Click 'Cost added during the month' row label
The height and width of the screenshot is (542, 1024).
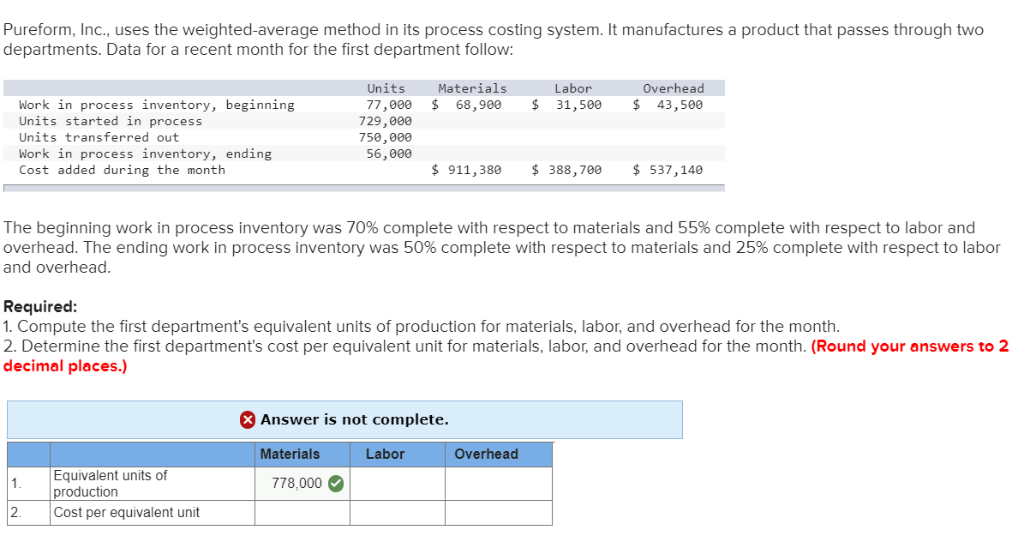pyautogui.click(x=122, y=170)
